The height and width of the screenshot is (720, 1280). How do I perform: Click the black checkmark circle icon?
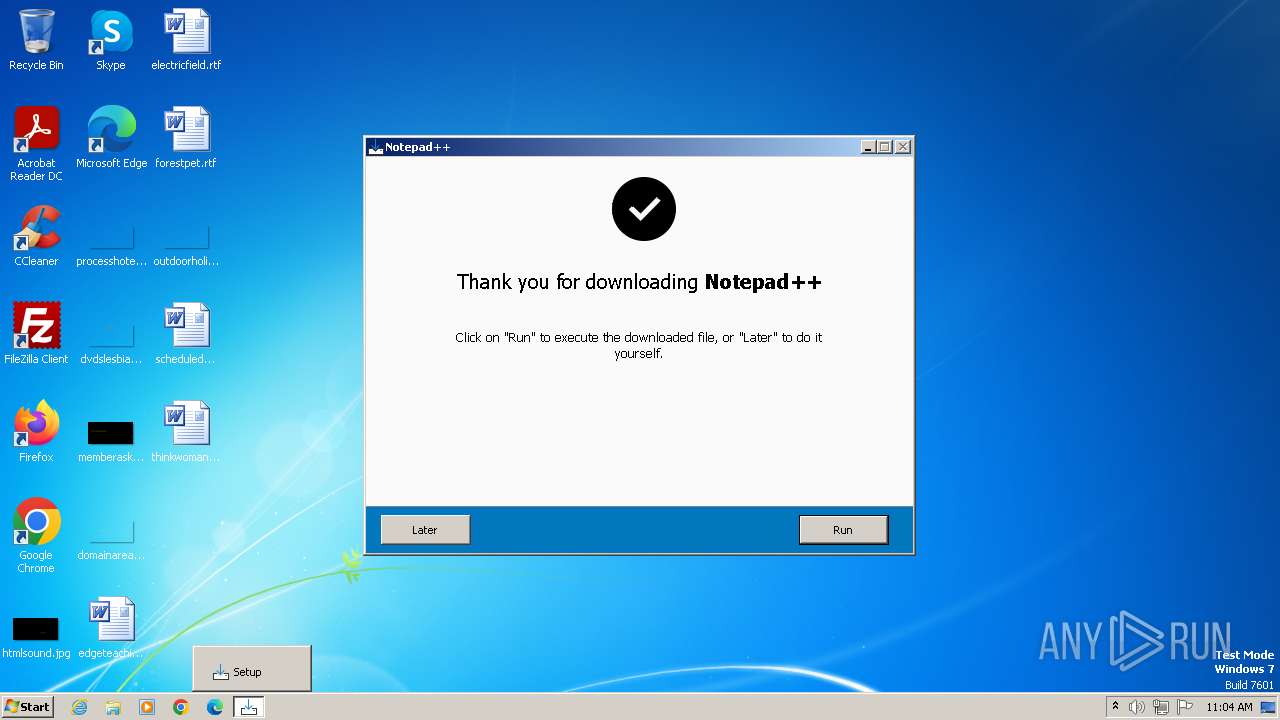coord(644,209)
